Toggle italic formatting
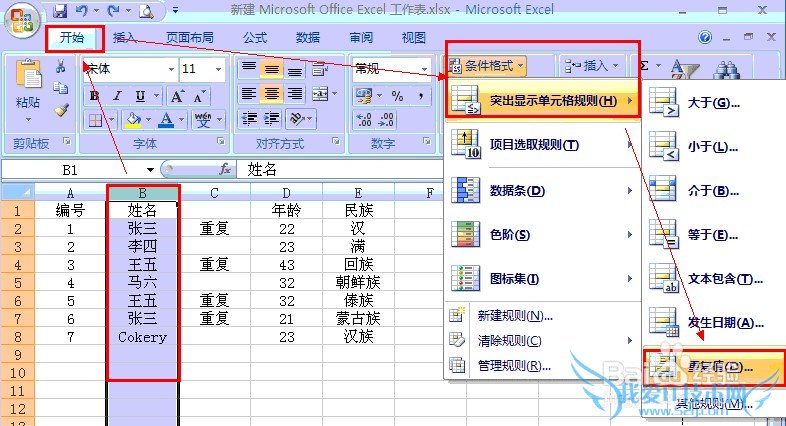 tap(117, 96)
